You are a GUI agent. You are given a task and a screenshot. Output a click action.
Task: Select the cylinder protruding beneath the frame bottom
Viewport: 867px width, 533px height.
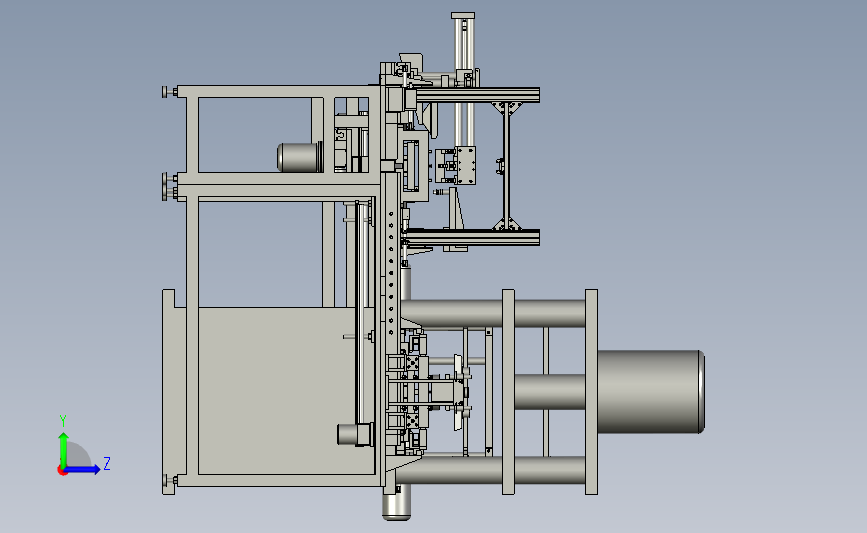pyautogui.click(x=396, y=504)
